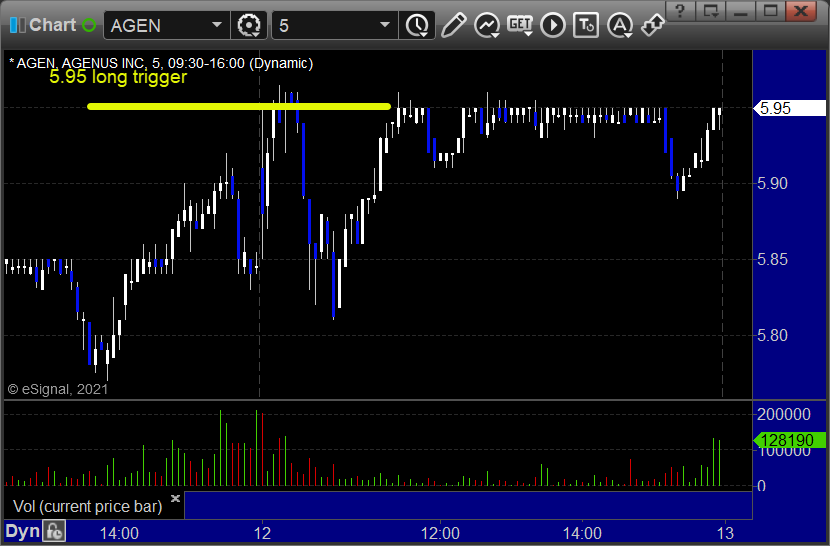830x546 pixels.
Task: Click the pin window toolbar icon
Action: coord(653,25)
